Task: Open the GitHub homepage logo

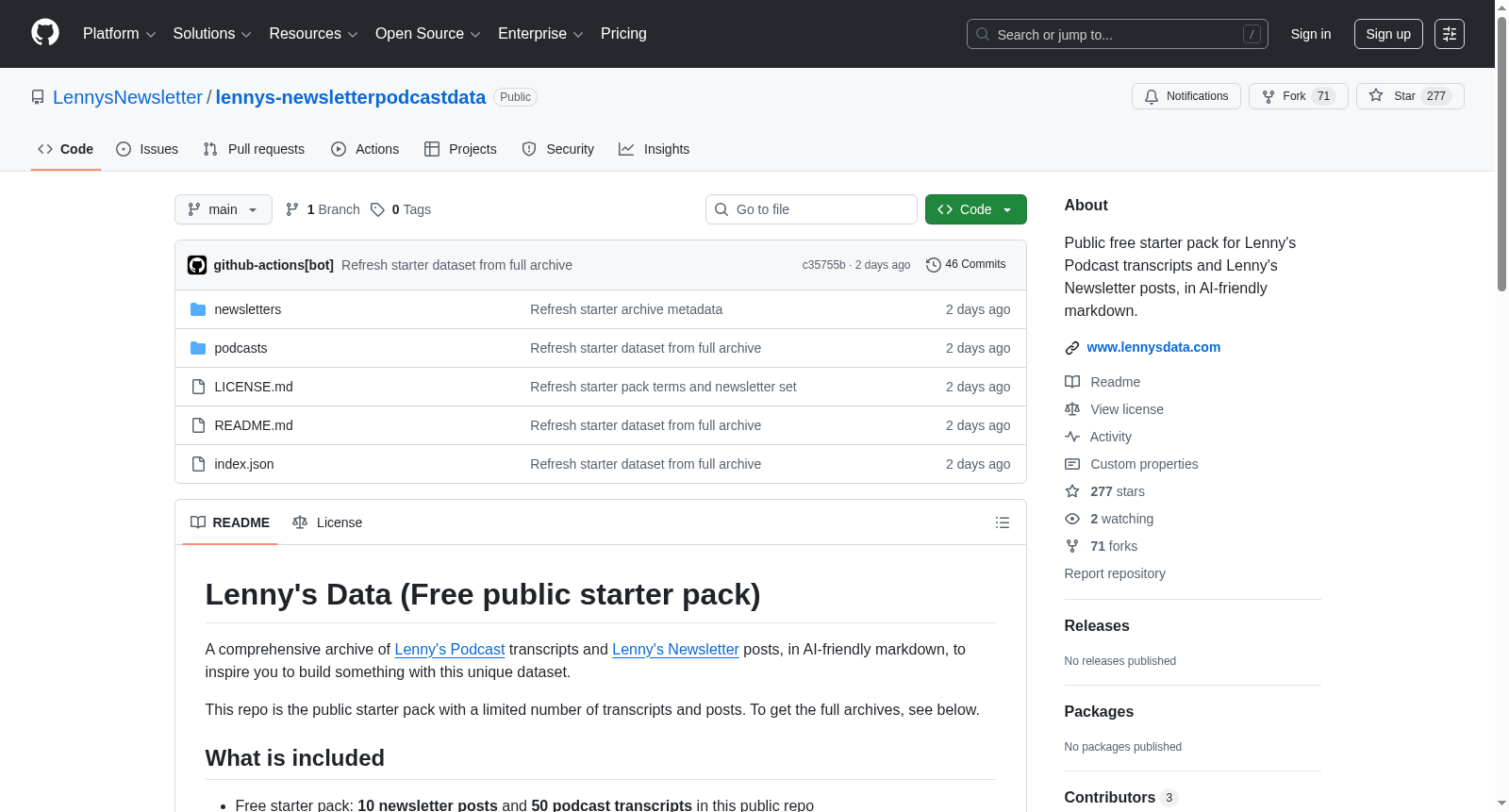Action: tap(45, 33)
